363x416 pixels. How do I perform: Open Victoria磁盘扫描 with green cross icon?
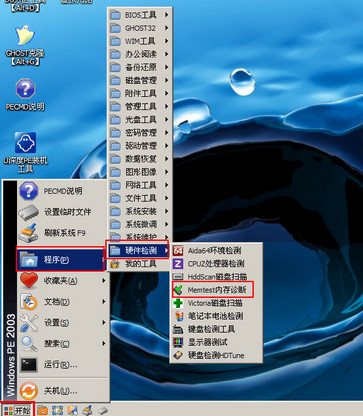coord(216,303)
